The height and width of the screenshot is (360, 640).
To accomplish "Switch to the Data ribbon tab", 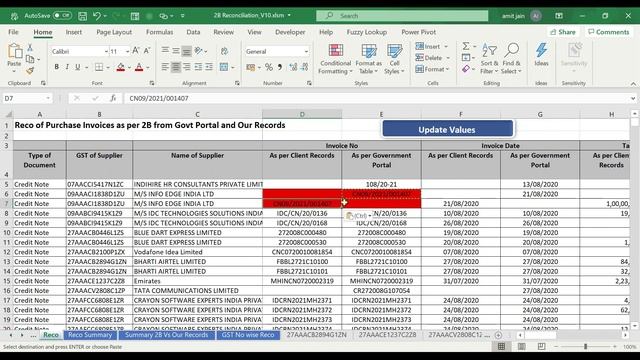I will (x=193, y=32).
